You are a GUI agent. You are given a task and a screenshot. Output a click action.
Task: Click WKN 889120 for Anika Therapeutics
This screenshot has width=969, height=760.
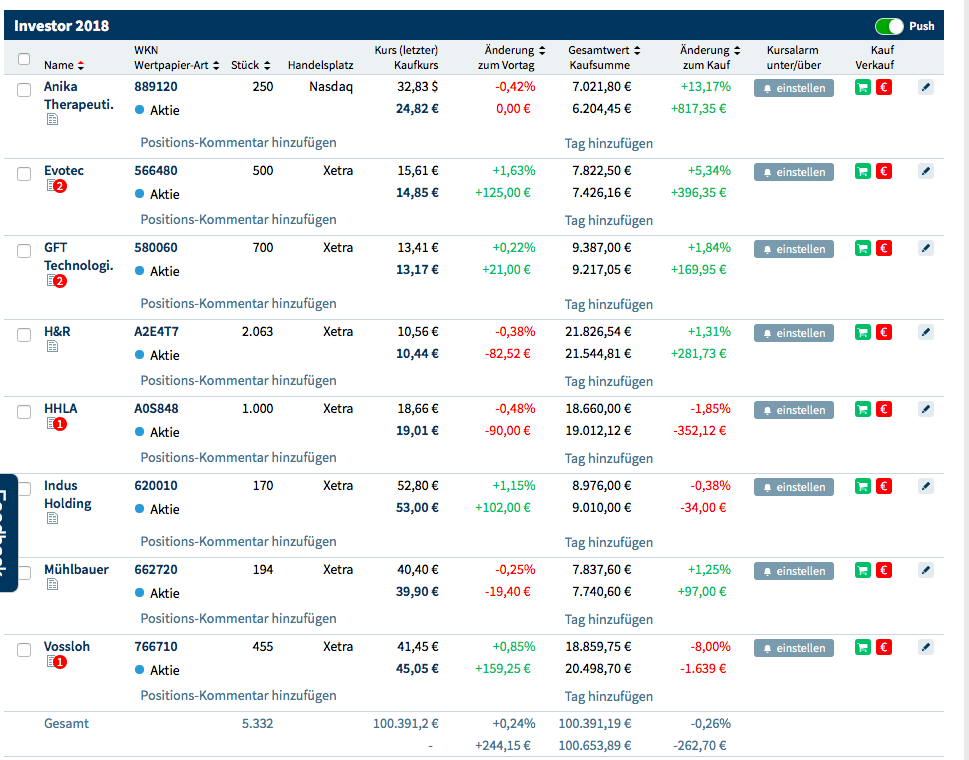(156, 87)
